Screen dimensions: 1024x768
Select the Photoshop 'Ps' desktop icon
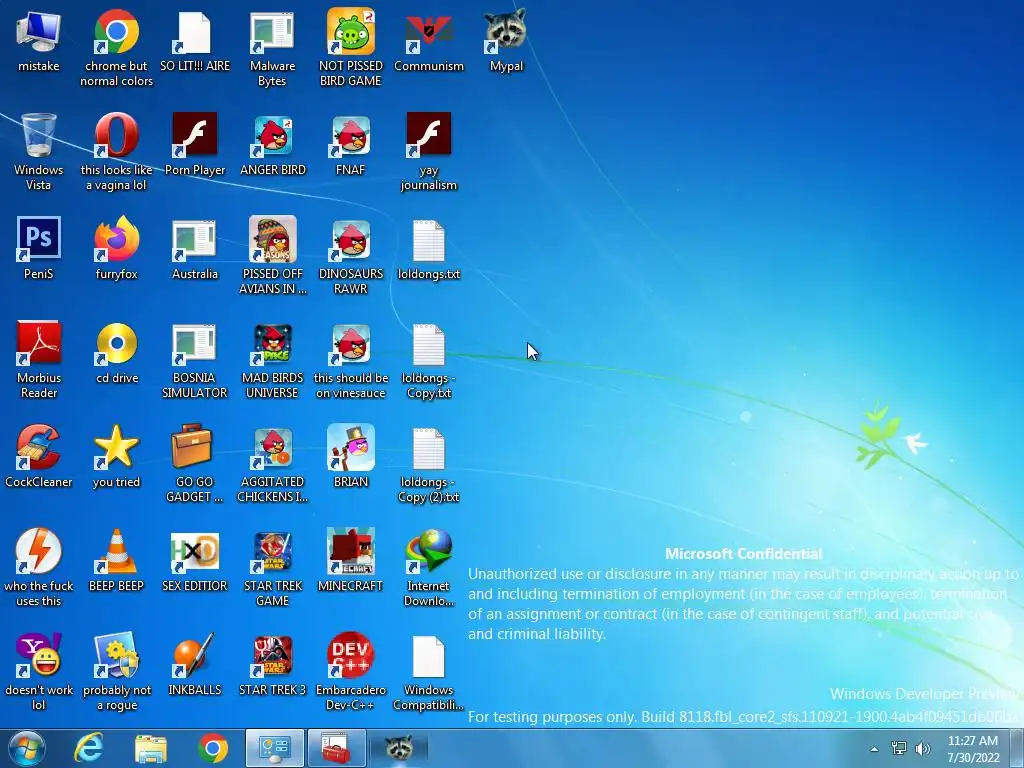click(39, 239)
